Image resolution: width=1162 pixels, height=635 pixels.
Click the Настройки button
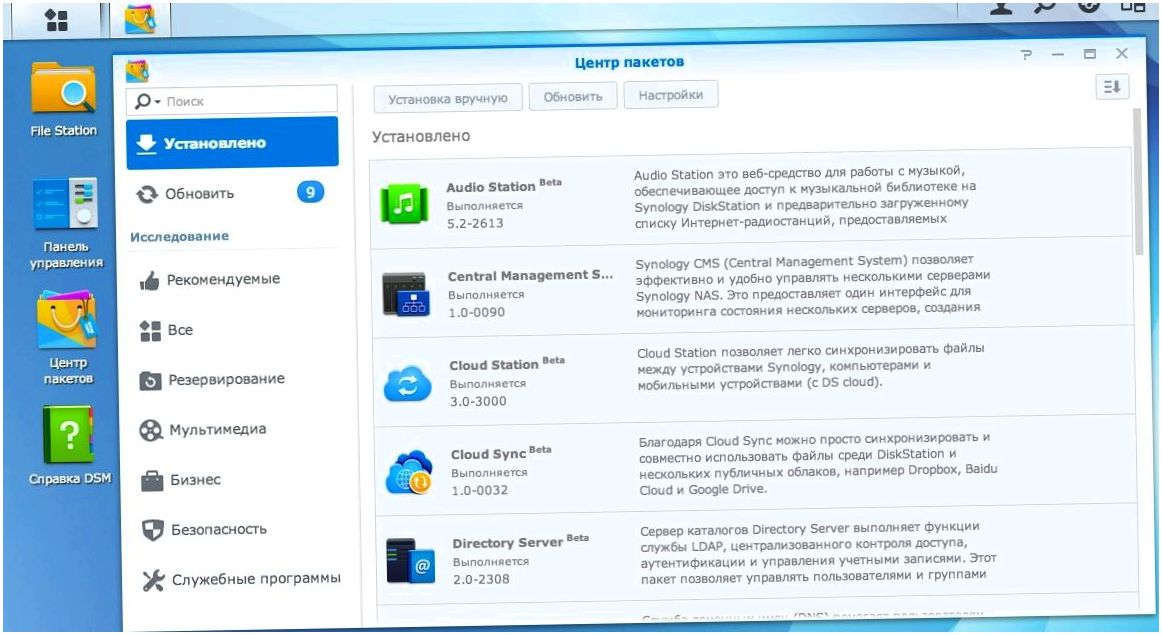tap(671, 95)
